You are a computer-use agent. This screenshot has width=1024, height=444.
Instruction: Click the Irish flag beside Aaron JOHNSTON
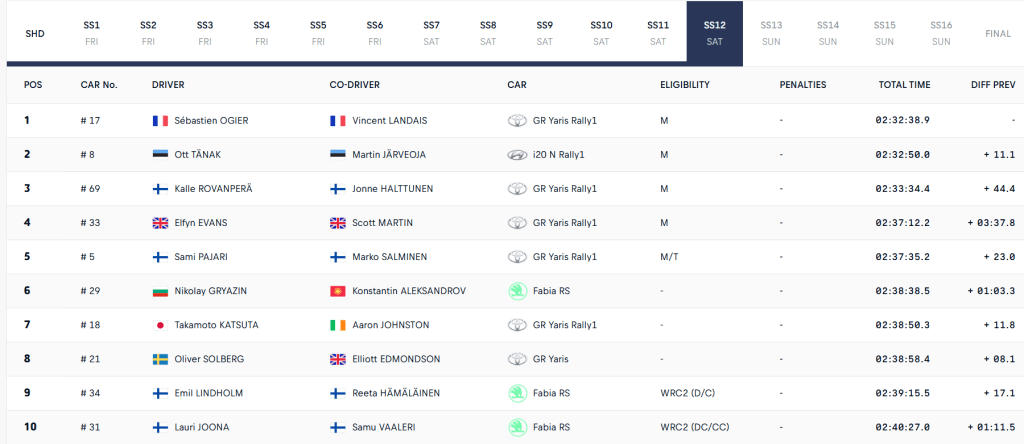point(337,325)
